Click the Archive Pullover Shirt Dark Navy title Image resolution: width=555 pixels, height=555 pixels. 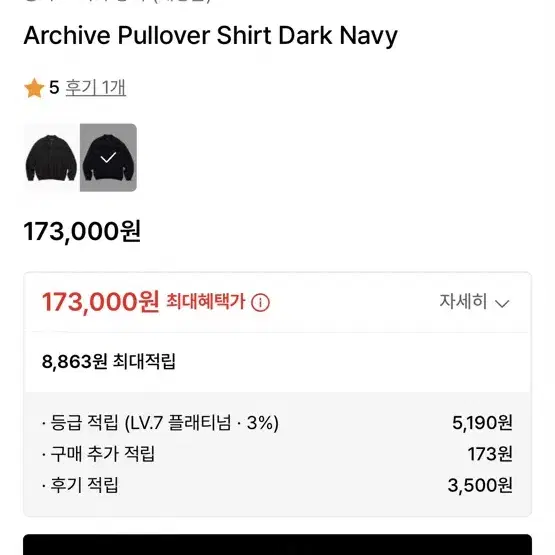[211, 36]
